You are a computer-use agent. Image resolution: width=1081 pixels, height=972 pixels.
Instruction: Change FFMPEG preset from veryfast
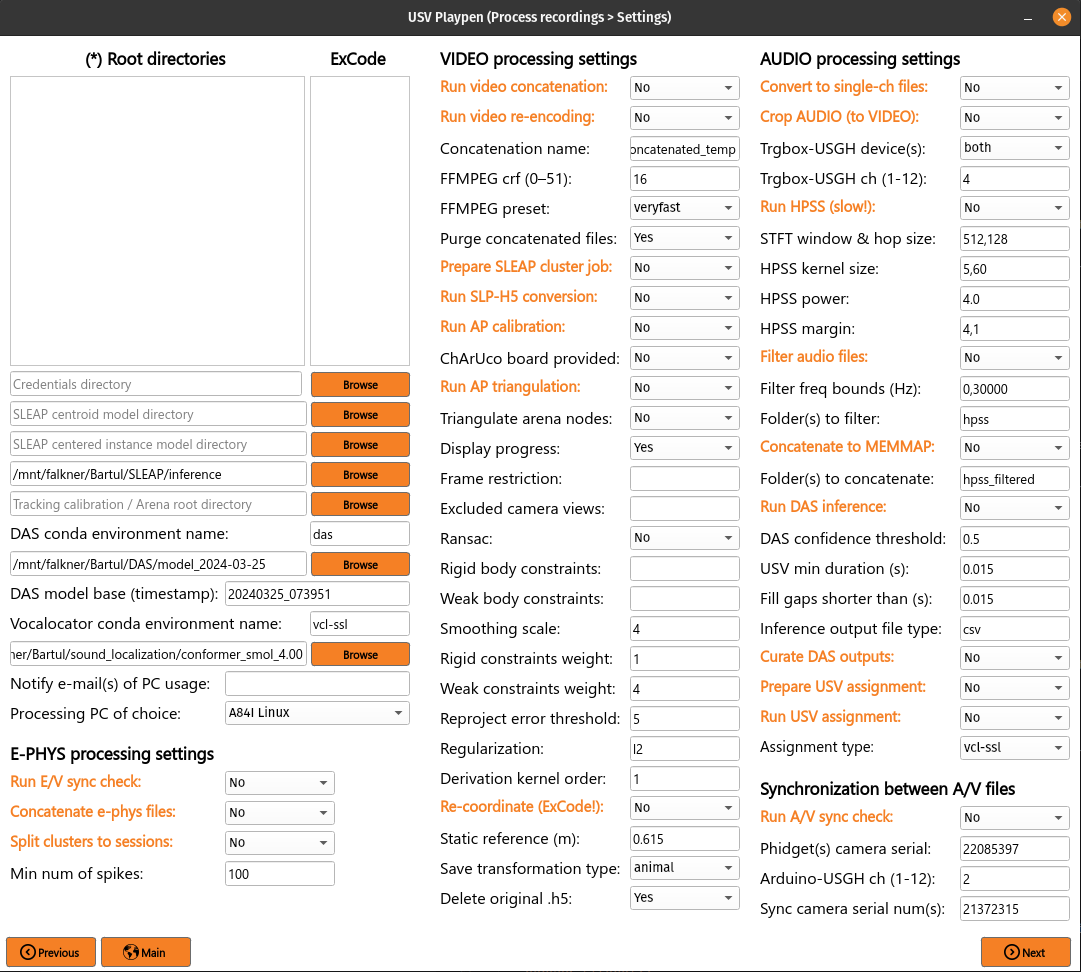point(684,207)
